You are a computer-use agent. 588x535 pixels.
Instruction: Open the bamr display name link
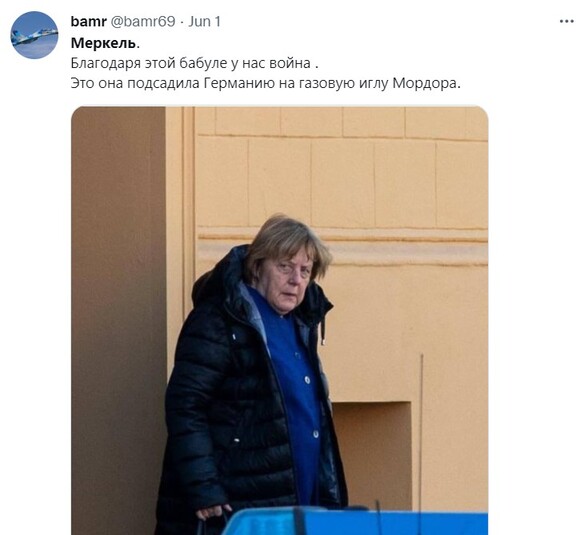(x=88, y=22)
